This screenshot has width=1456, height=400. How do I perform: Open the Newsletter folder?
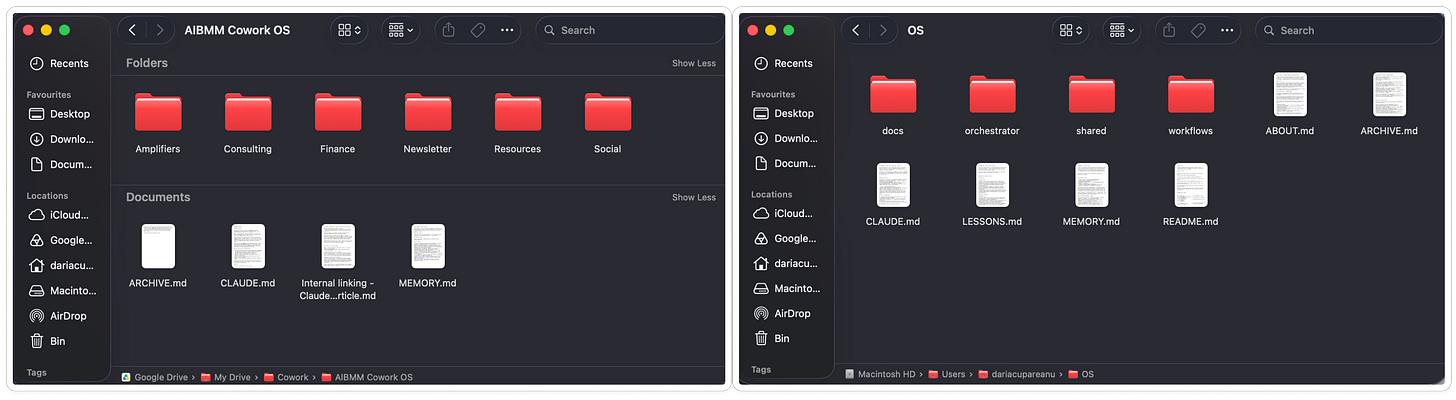point(428,113)
